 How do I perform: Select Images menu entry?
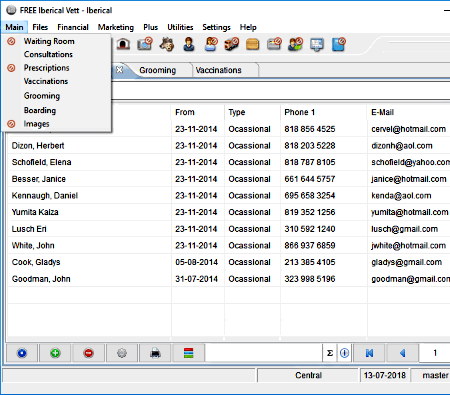[57, 124]
